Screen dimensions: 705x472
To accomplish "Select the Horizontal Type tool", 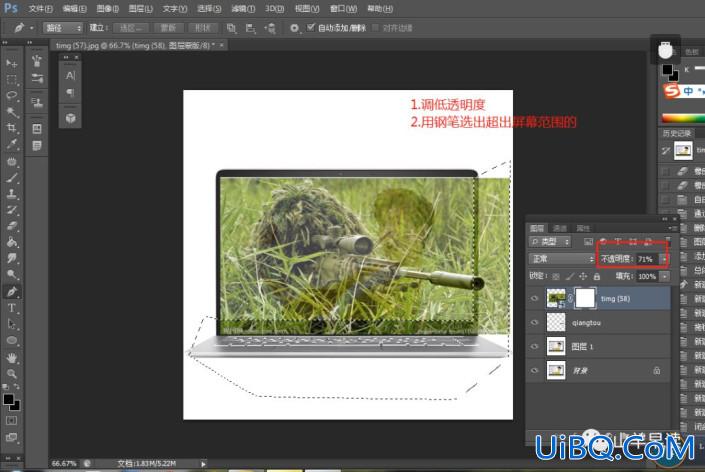I will 12,308.
